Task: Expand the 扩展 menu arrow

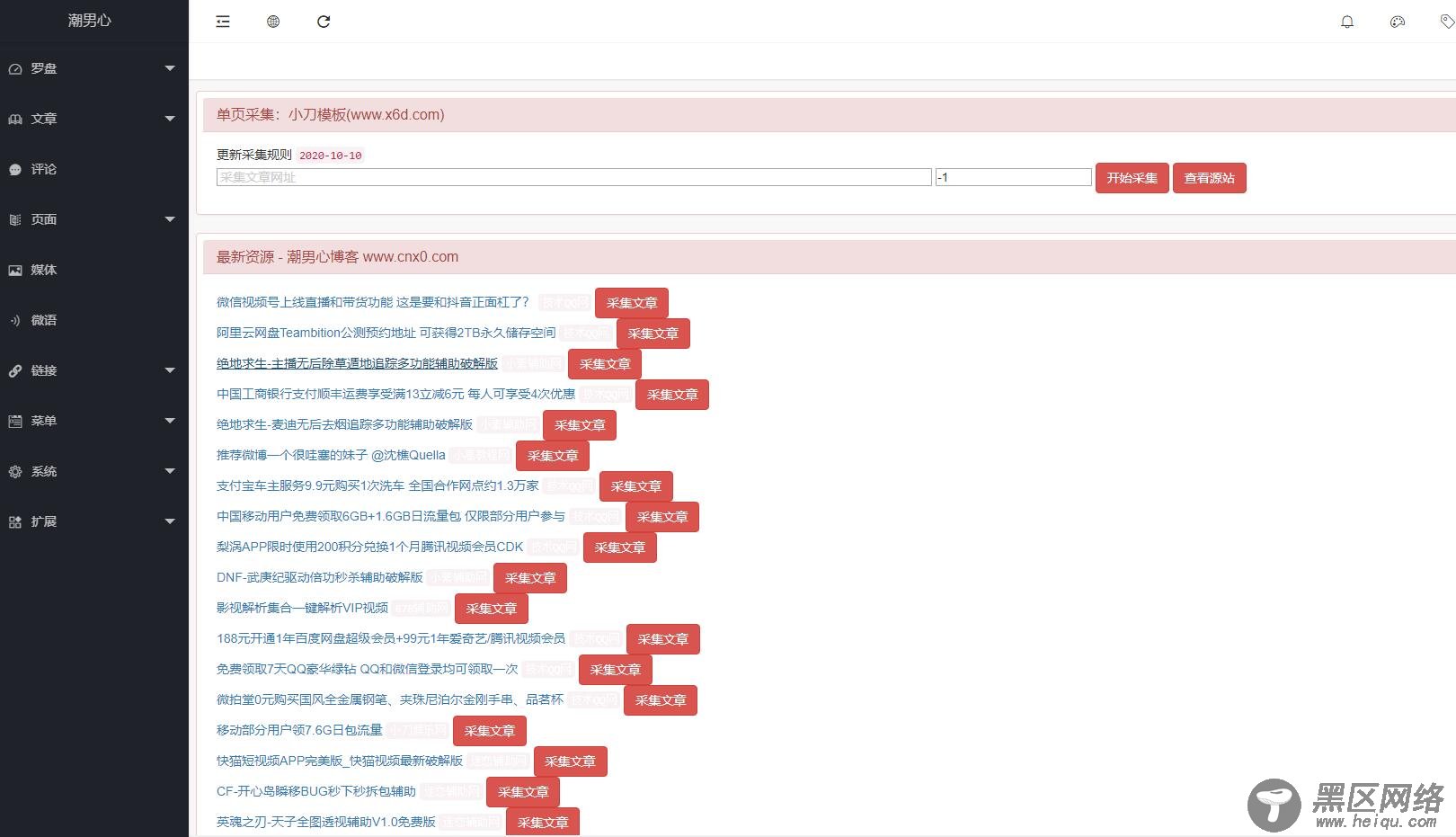Action: [170, 521]
